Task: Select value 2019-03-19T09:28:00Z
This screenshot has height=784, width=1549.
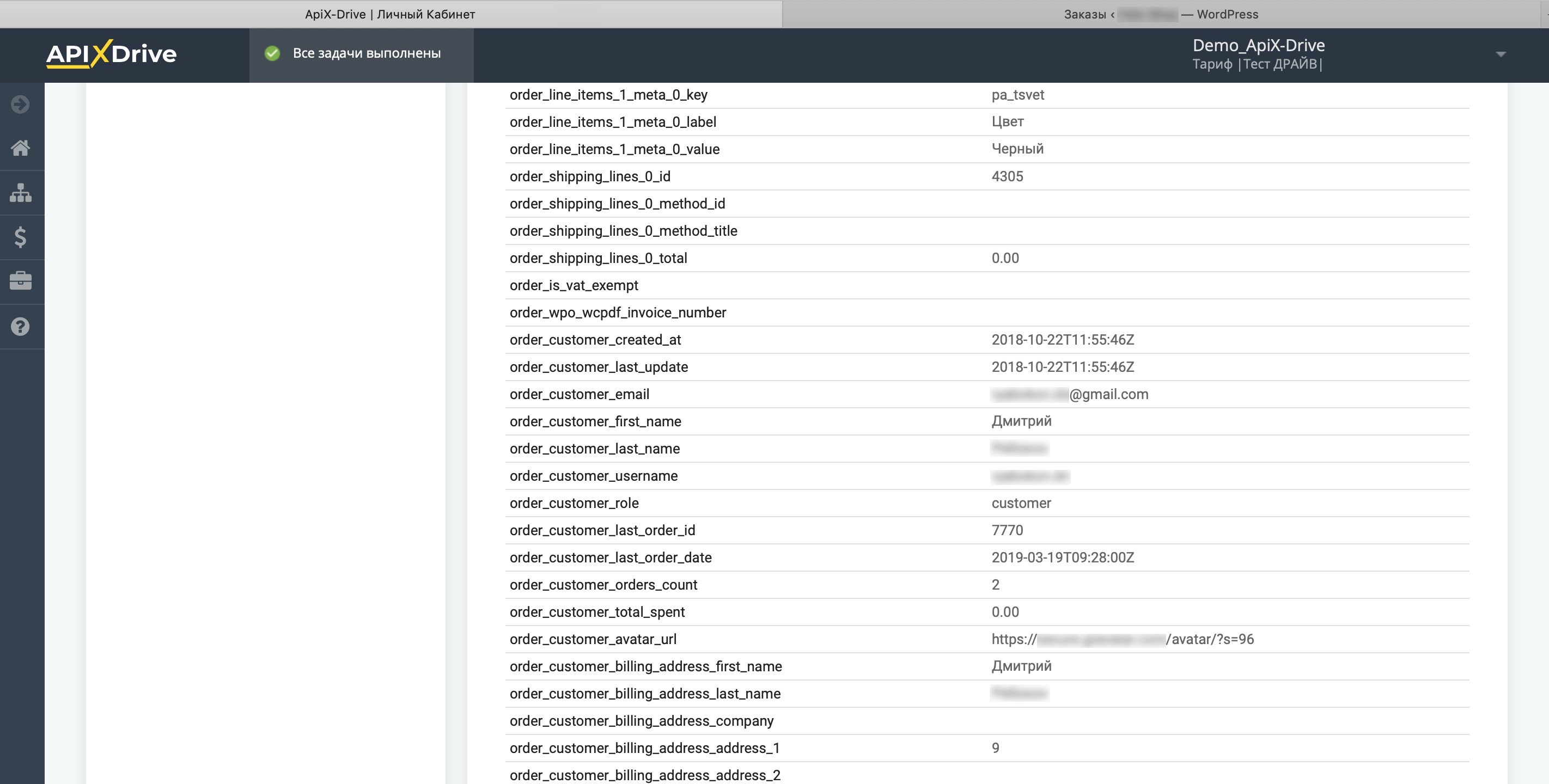Action: pyautogui.click(x=1063, y=558)
